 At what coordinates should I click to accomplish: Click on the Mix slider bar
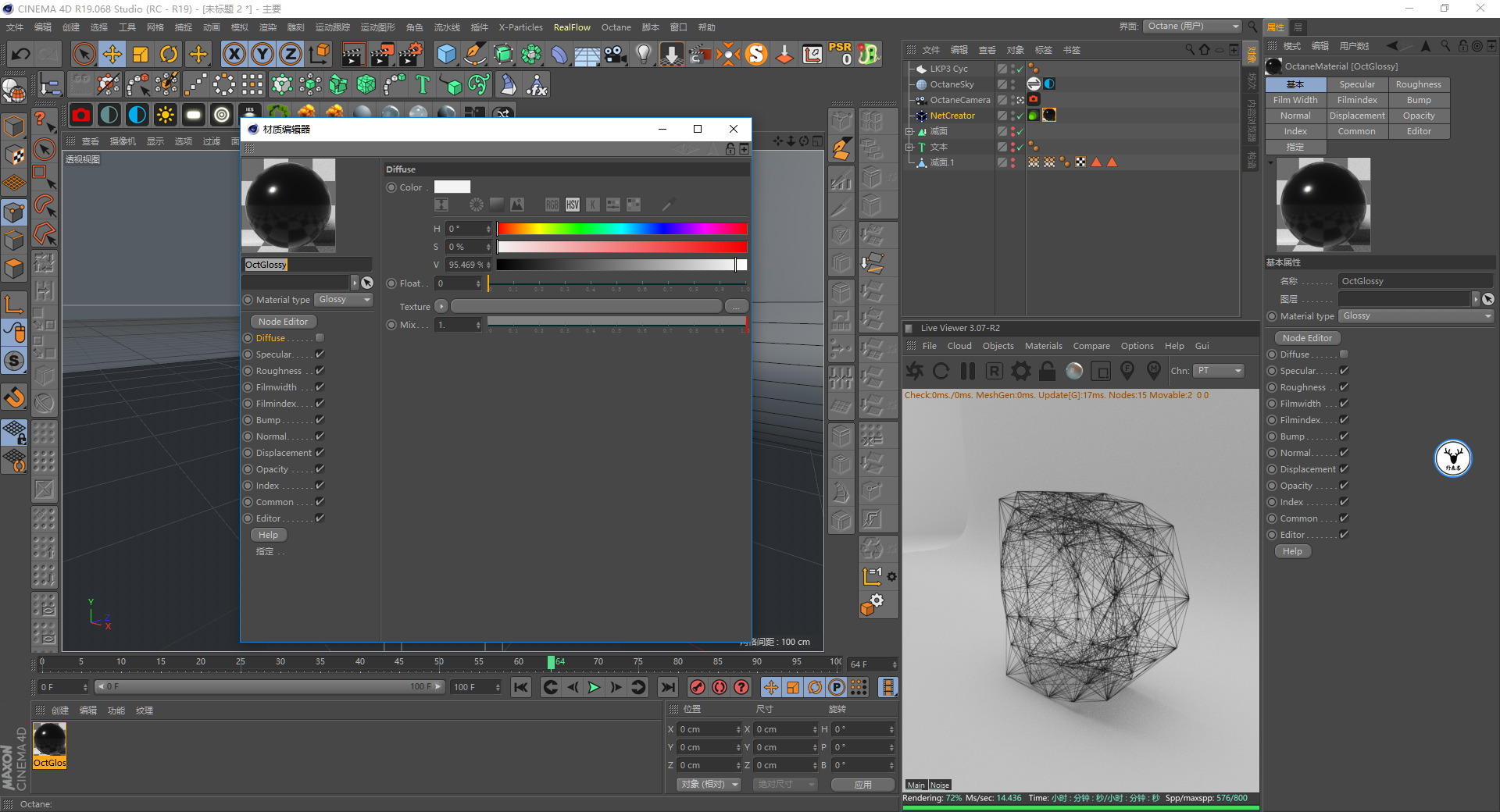pyautogui.click(x=617, y=321)
